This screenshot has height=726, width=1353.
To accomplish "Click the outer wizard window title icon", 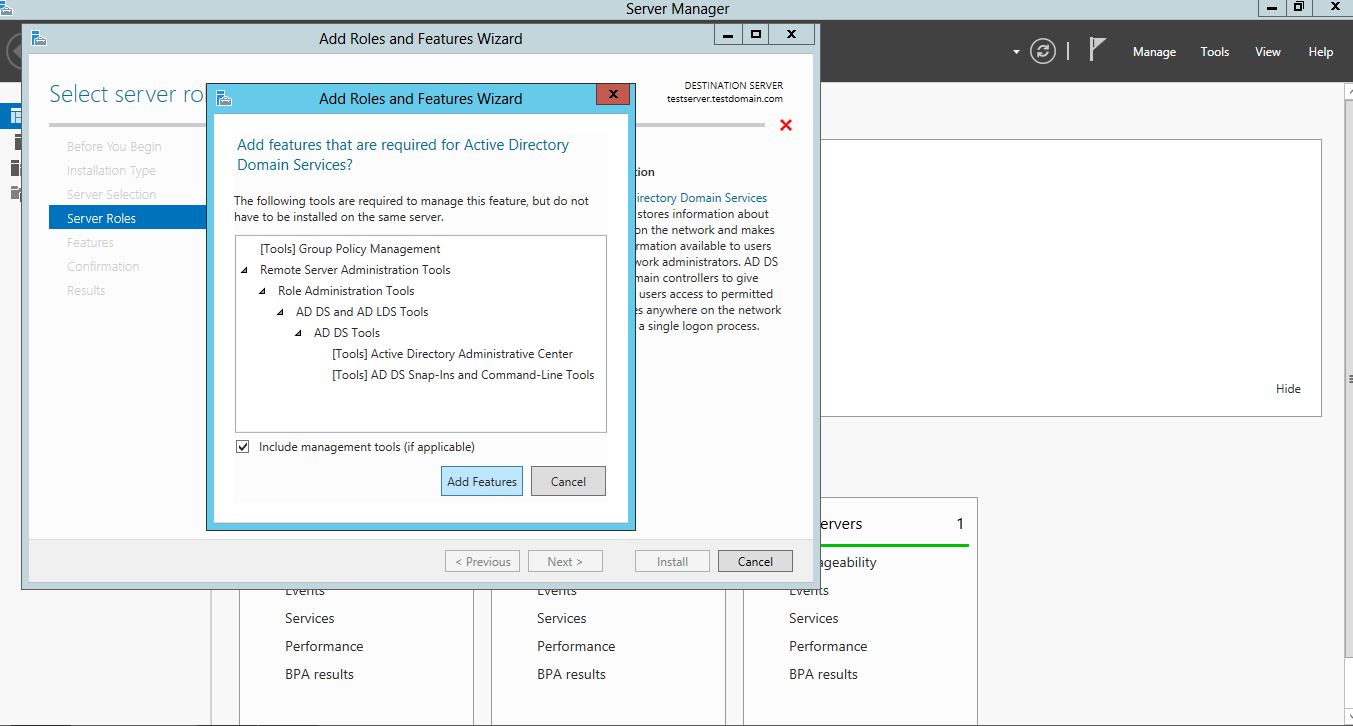I will coord(39,38).
